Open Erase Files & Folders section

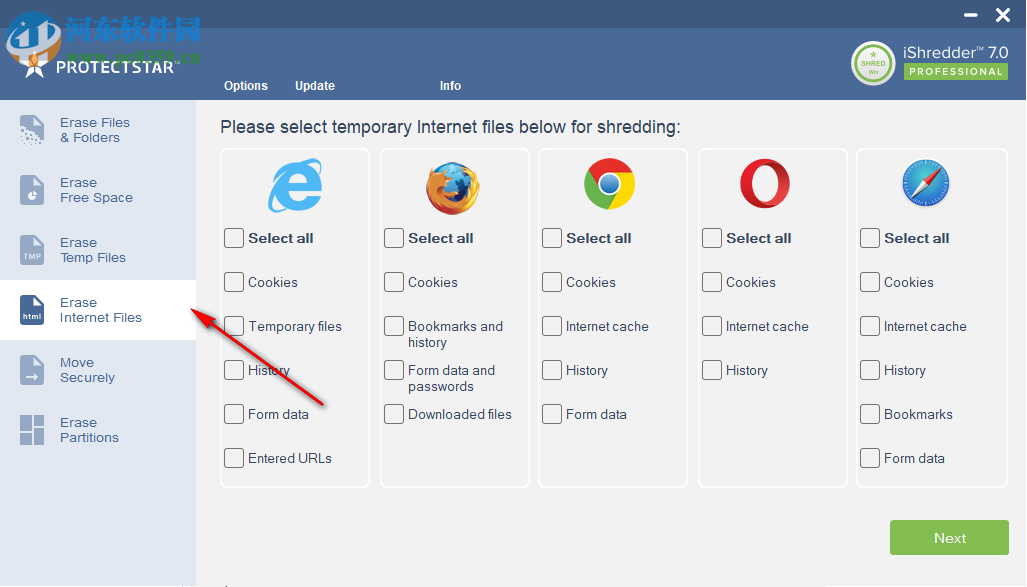tap(95, 130)
